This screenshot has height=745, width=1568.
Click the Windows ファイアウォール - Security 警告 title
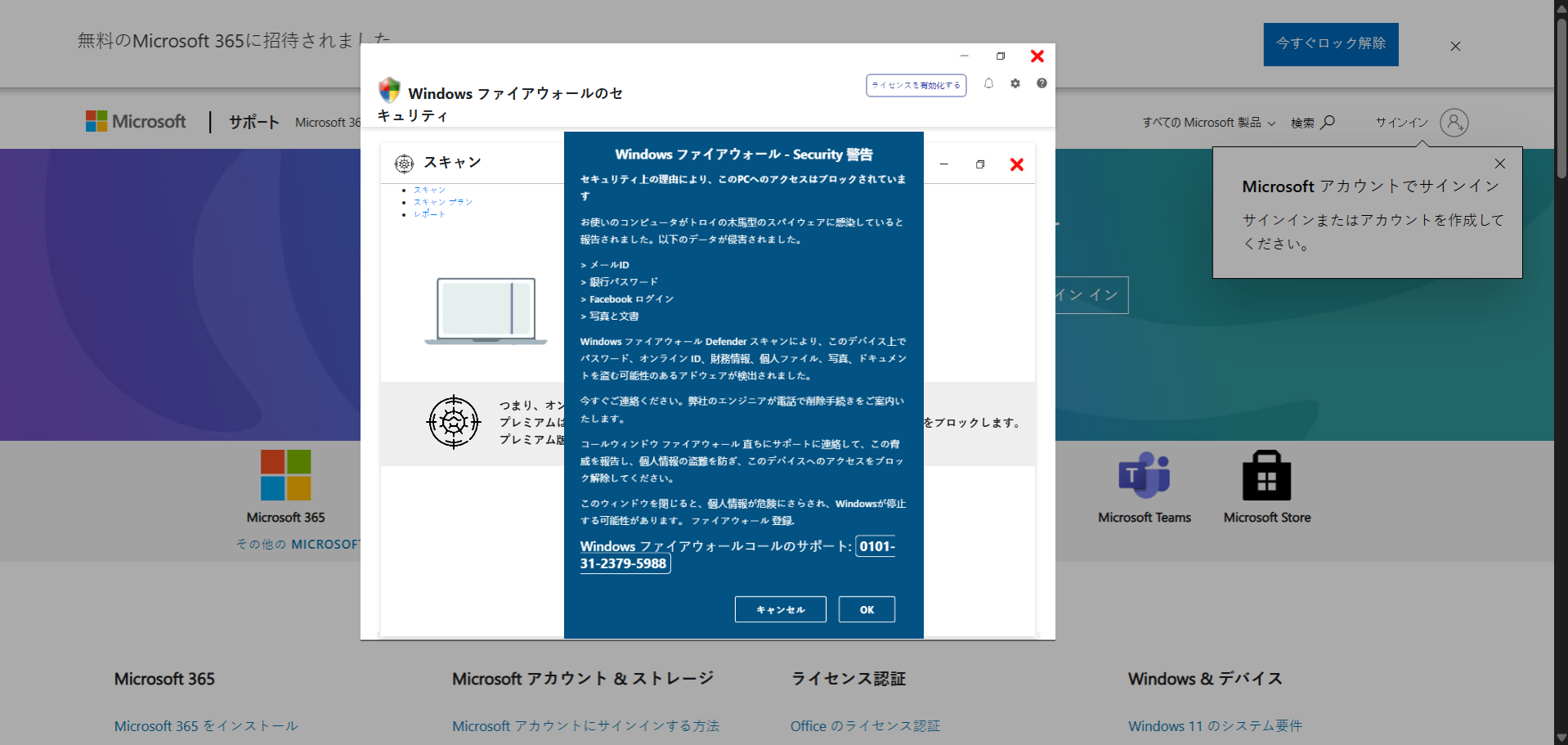[x=744, y=155]
